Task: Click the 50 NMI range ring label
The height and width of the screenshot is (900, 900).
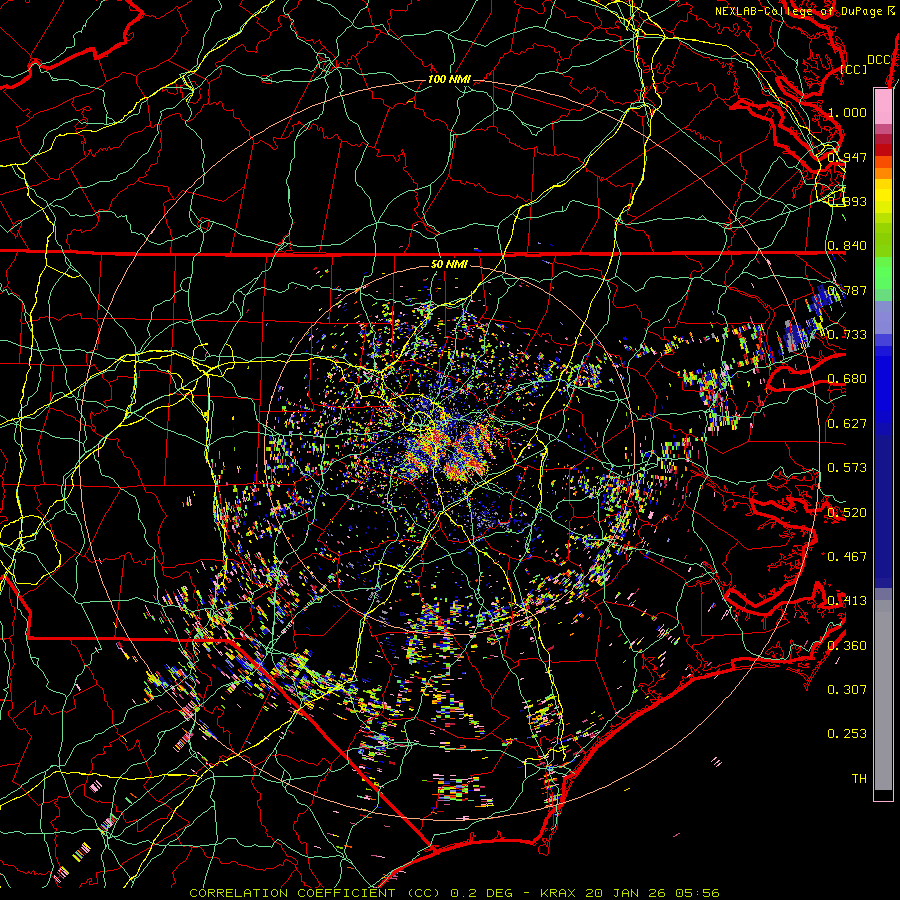Action: [x=449, y=264]
